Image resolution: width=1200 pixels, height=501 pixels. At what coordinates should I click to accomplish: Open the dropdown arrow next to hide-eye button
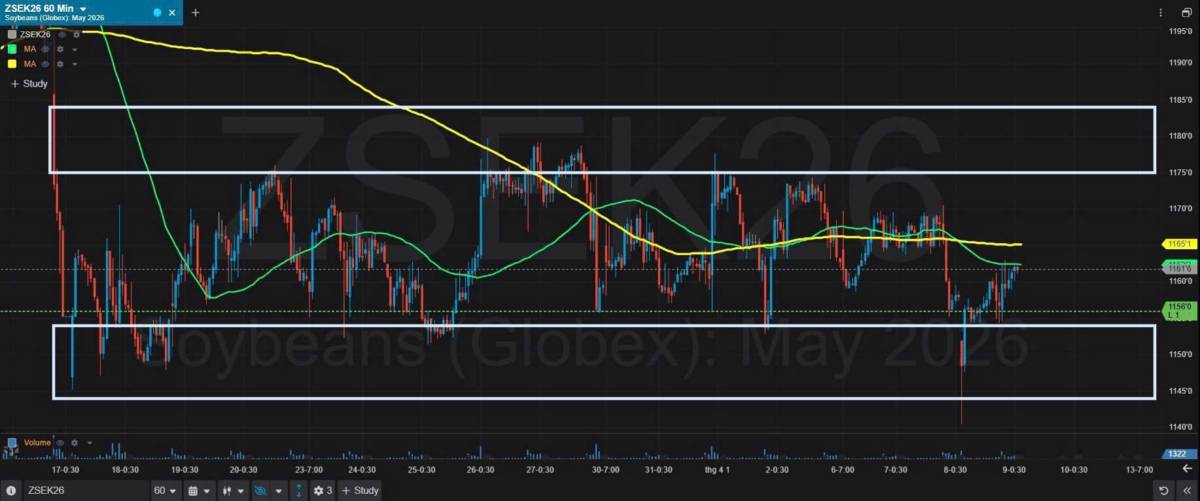point(278,490)
